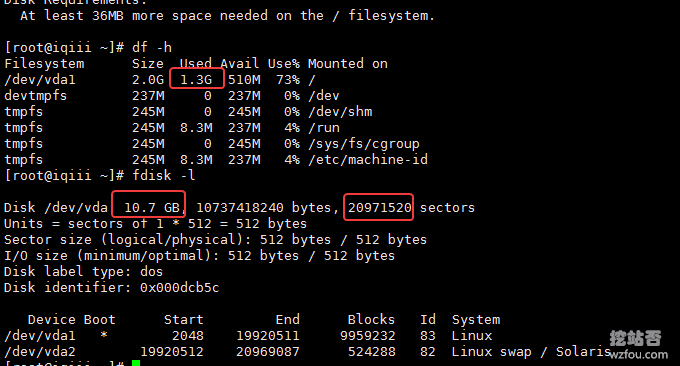Click the '20971520' sectors value

pyautogui.click(x=379, y=208)
